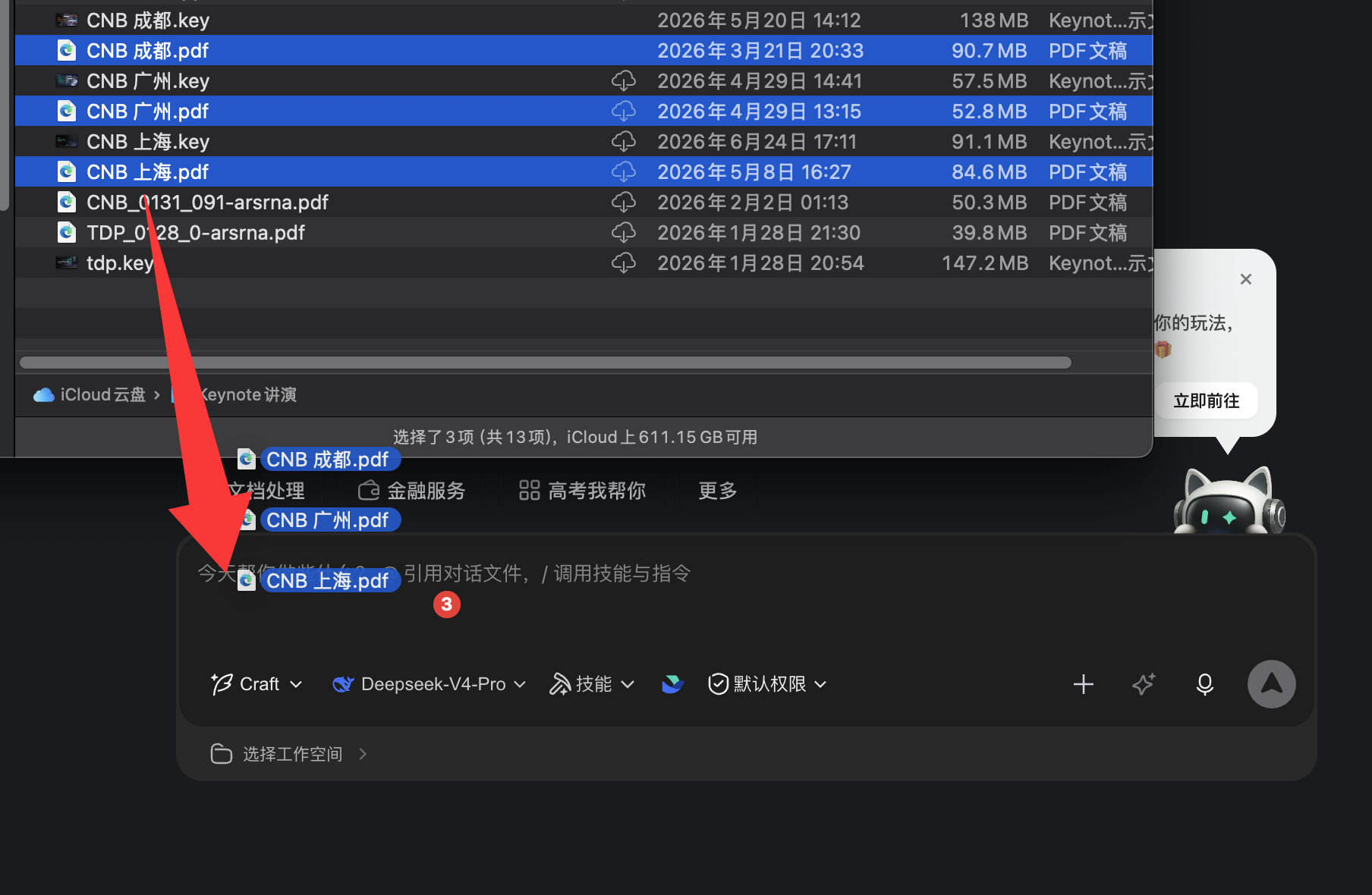Click the 147.2 MB size cell
This screenshot has height=895, width=1372.
pyautogui.click(x=985, y=263)
